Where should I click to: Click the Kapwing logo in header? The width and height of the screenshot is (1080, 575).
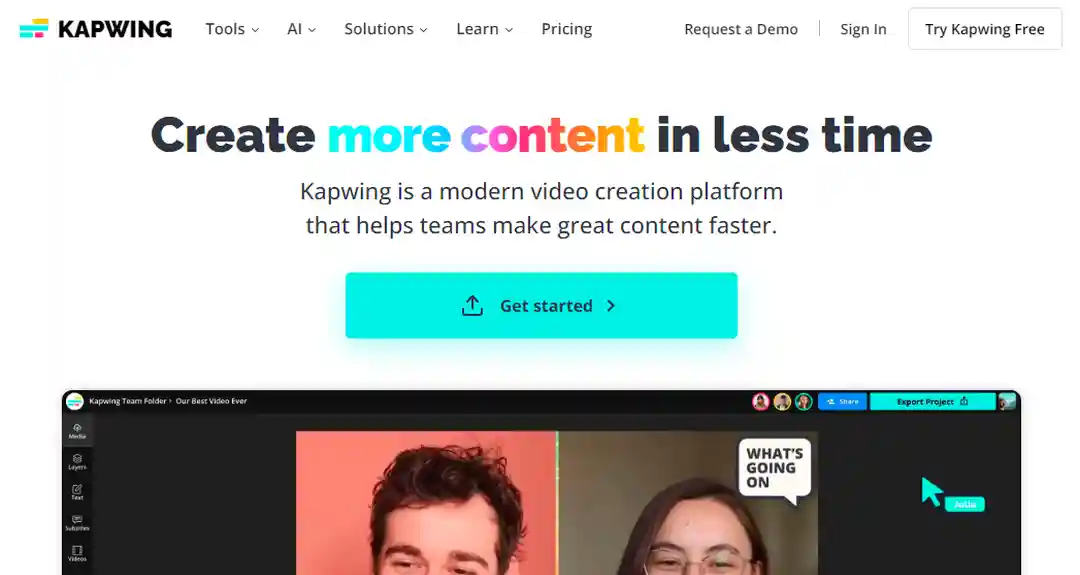(96, 29)
